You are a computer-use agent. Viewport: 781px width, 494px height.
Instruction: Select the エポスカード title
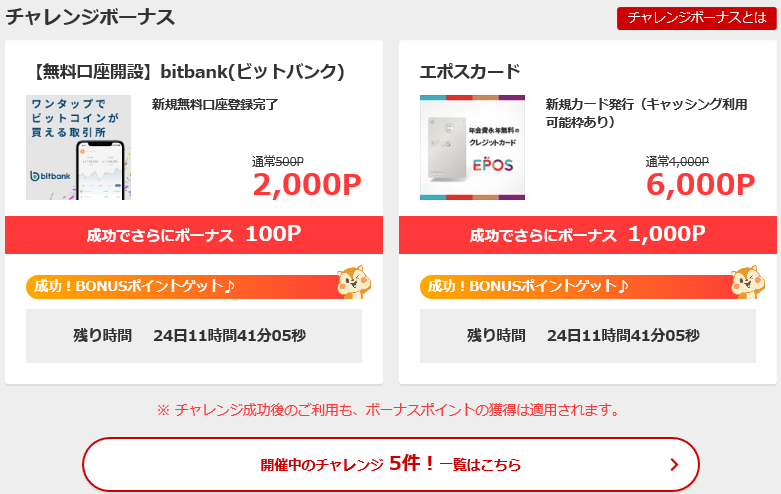pyautogui.click(x=470, y=72)
